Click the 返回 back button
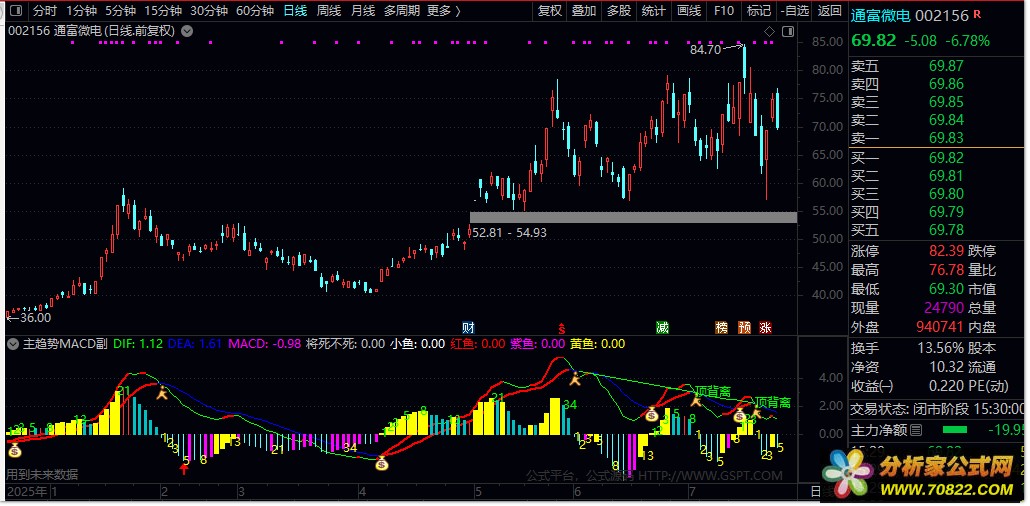The image size is (1030, 506). pos(830,11)
